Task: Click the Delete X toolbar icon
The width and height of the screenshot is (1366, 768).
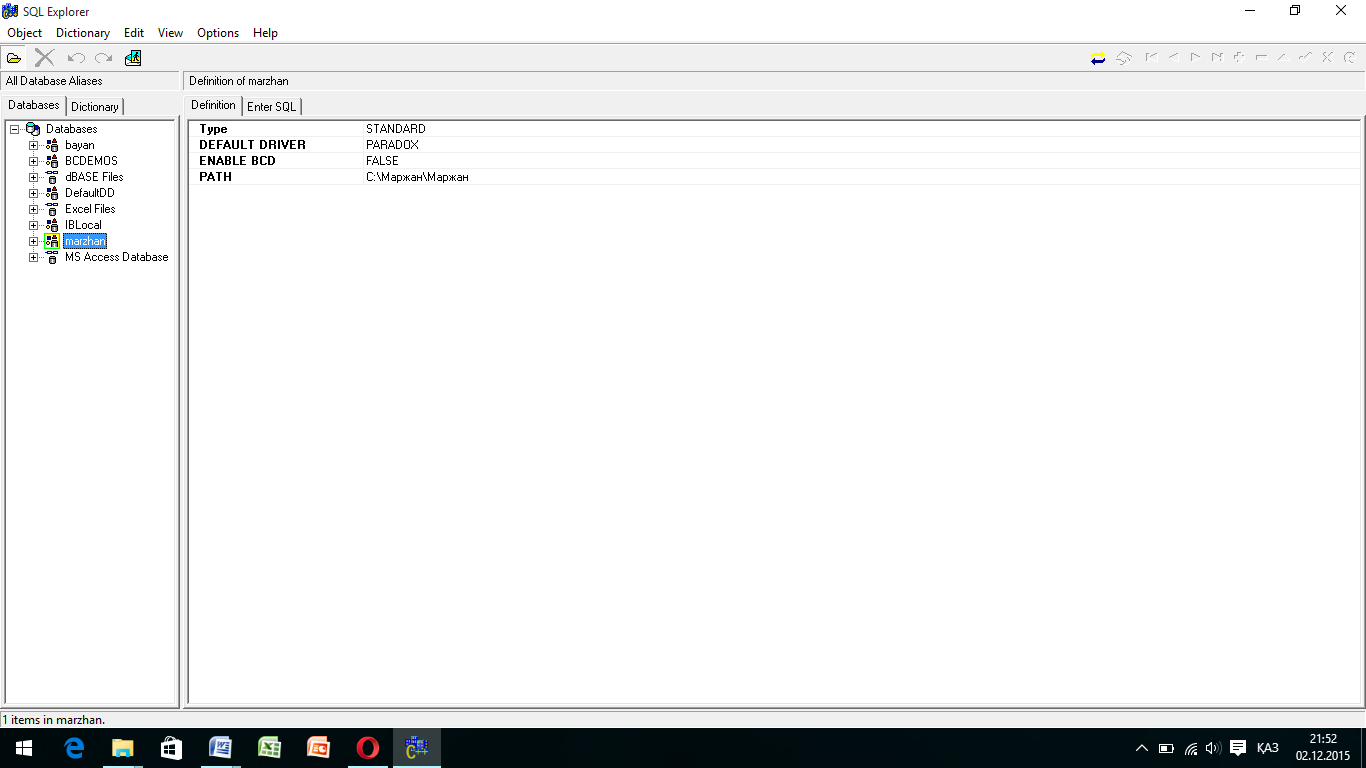Action: point(44,58)
